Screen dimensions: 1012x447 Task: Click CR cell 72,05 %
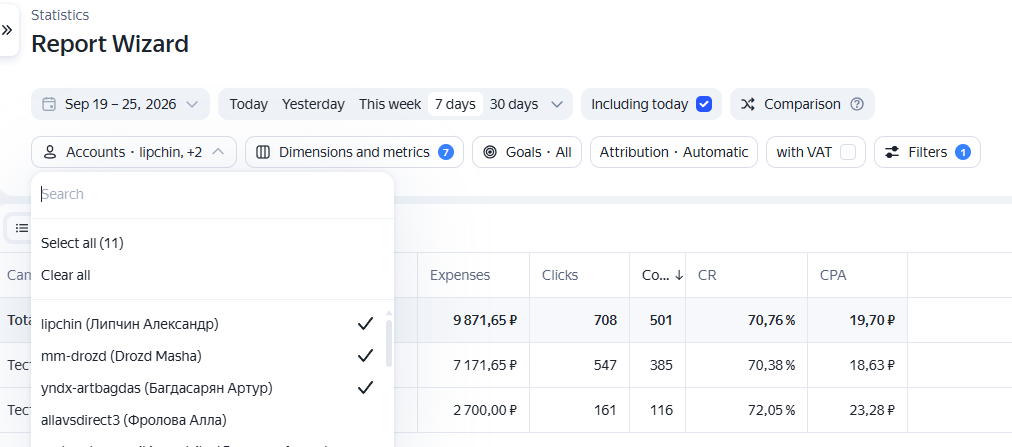771,410
